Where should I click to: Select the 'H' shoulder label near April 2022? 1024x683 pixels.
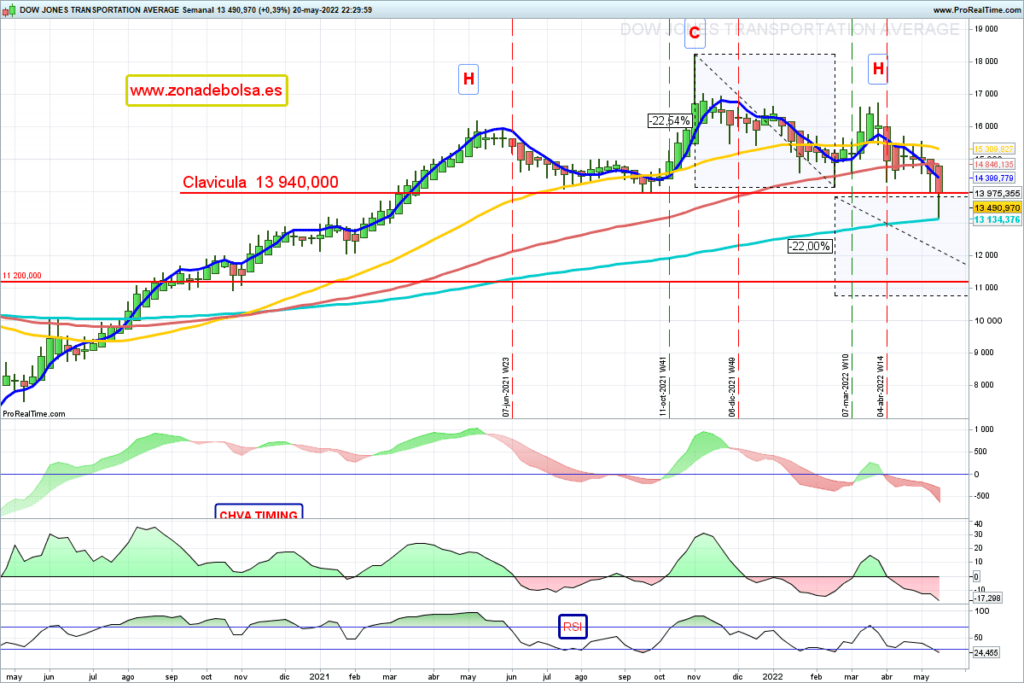coord(878,69)
